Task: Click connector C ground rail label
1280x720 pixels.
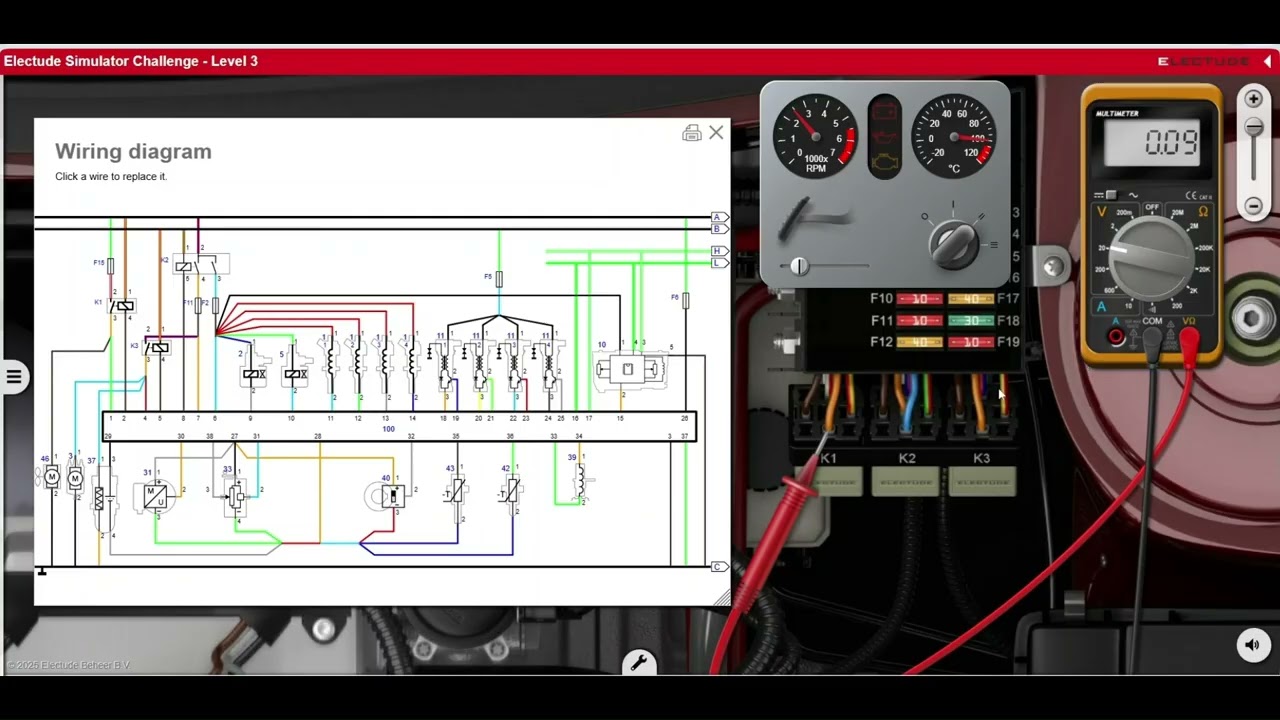Action: 719,567
